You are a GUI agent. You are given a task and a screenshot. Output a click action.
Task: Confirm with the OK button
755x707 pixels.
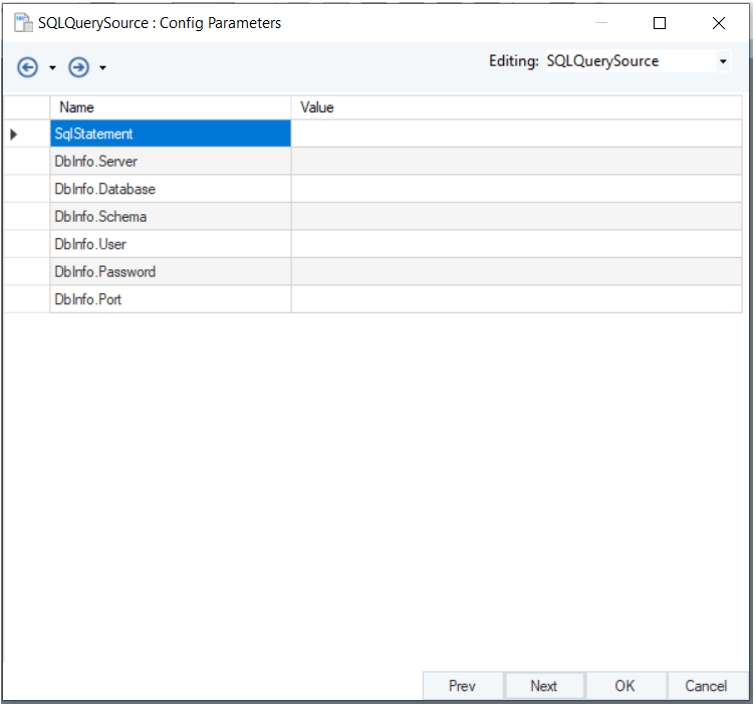625,685
